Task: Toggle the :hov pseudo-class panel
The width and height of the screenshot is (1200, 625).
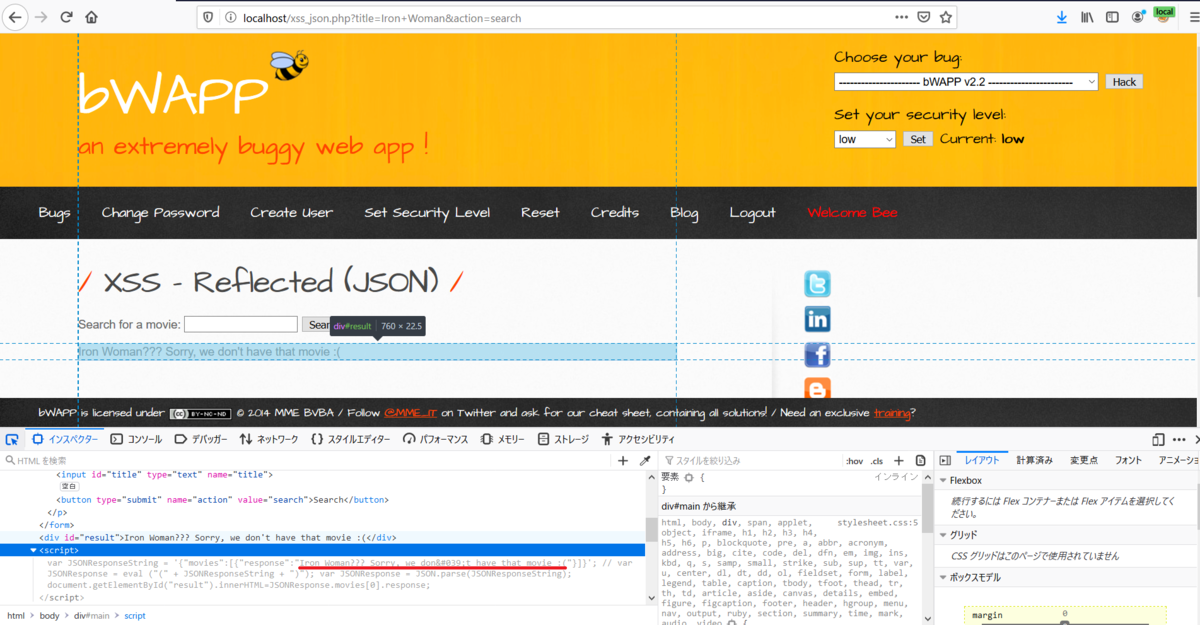Action: 854,461
